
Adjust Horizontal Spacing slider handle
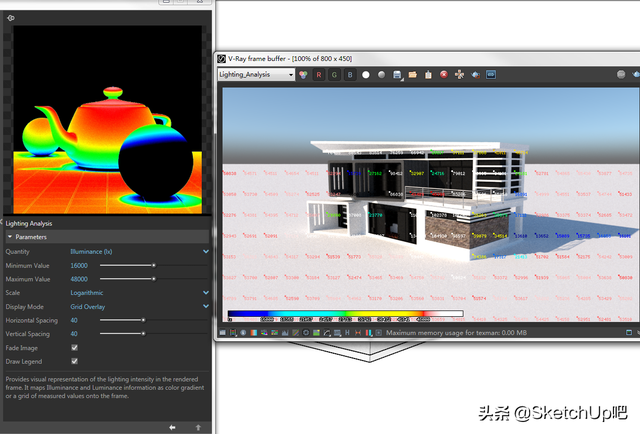point(143,320)
